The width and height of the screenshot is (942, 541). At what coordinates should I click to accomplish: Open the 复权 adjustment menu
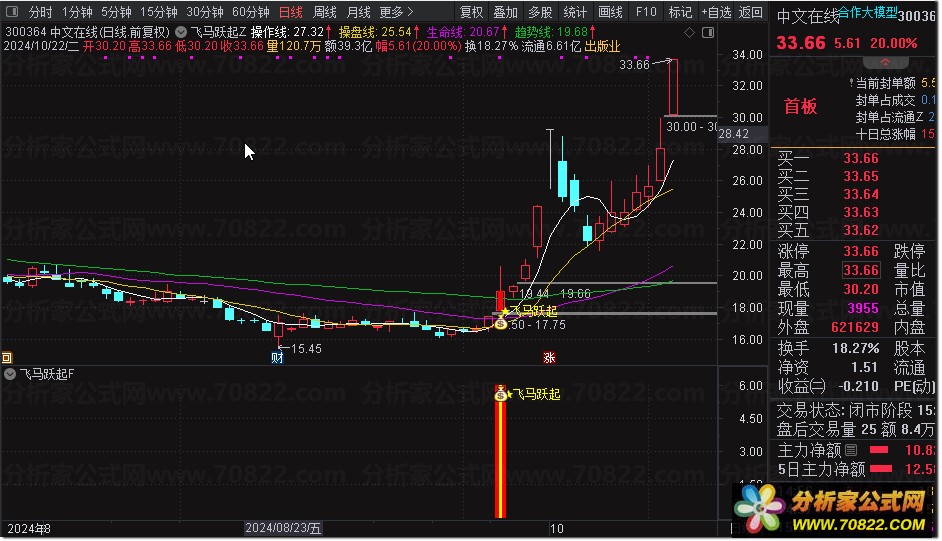click(x=472, y=12)
